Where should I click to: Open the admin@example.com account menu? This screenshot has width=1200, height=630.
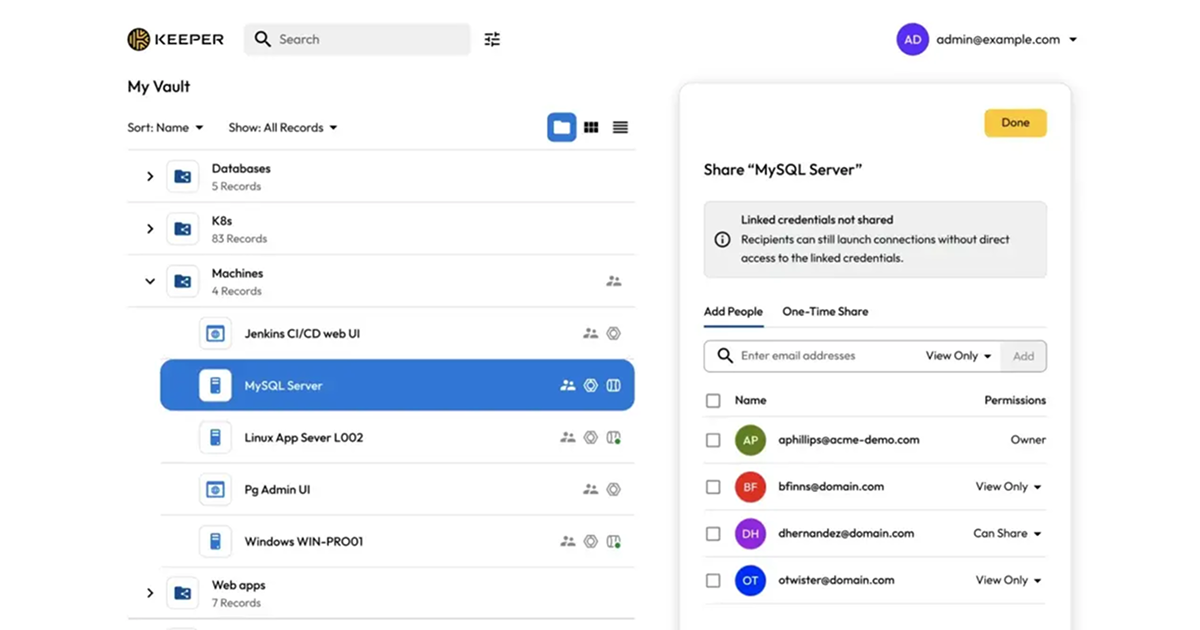[x=1006, y=39]
